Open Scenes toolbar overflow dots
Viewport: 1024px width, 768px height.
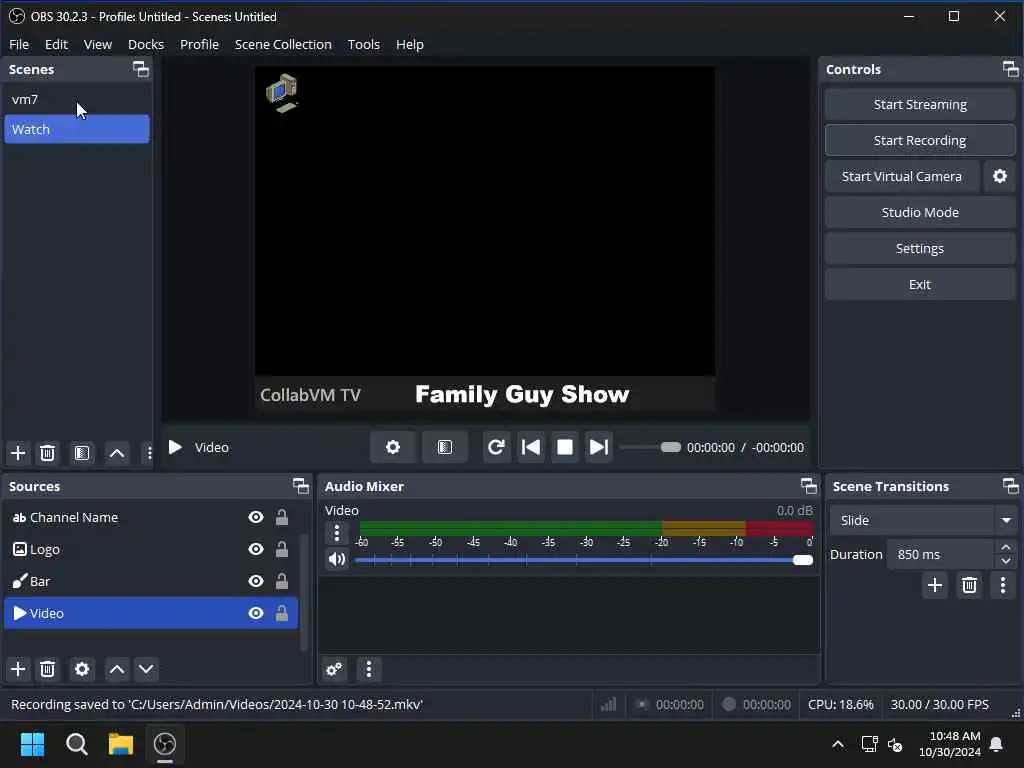(x=149, y=453)
